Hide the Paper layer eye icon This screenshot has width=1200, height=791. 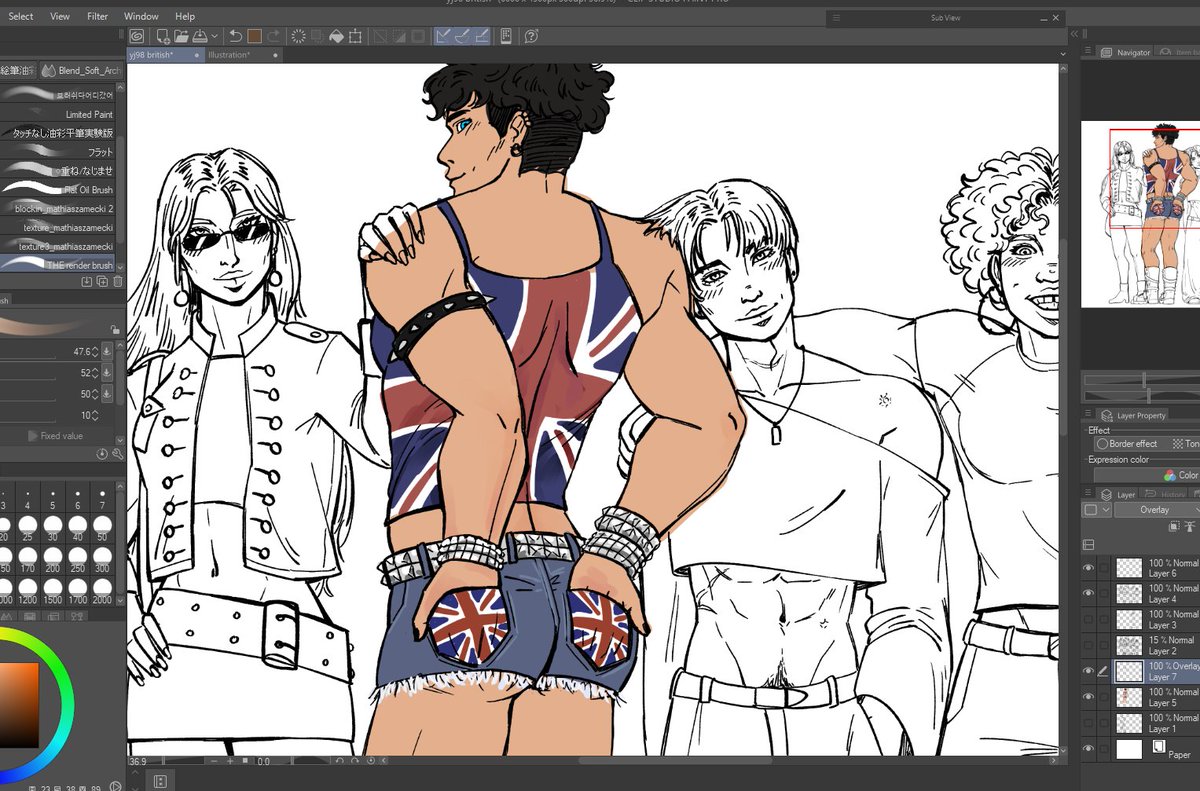(1088, 748)
